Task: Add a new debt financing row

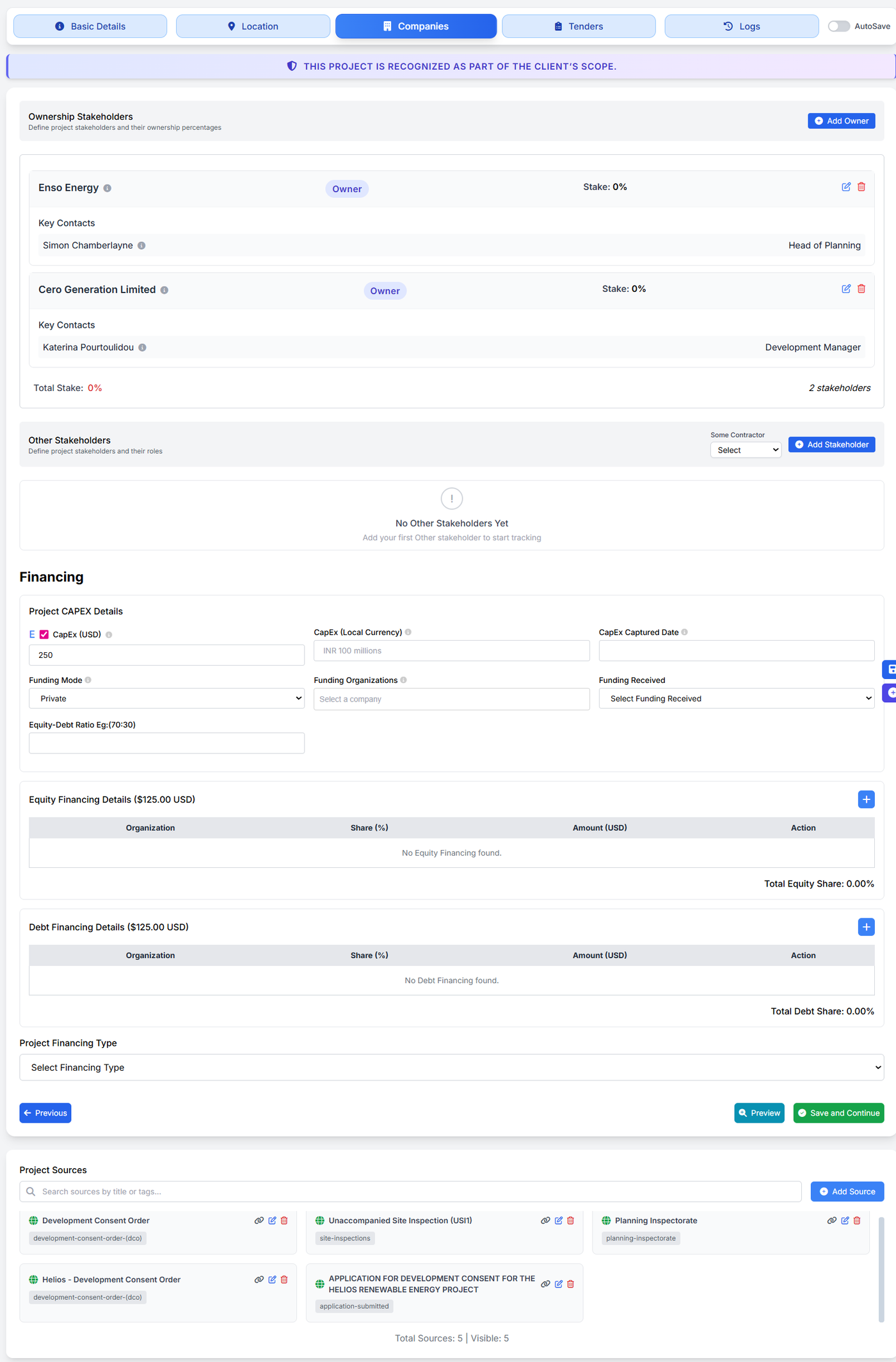Action: point(866,927)
